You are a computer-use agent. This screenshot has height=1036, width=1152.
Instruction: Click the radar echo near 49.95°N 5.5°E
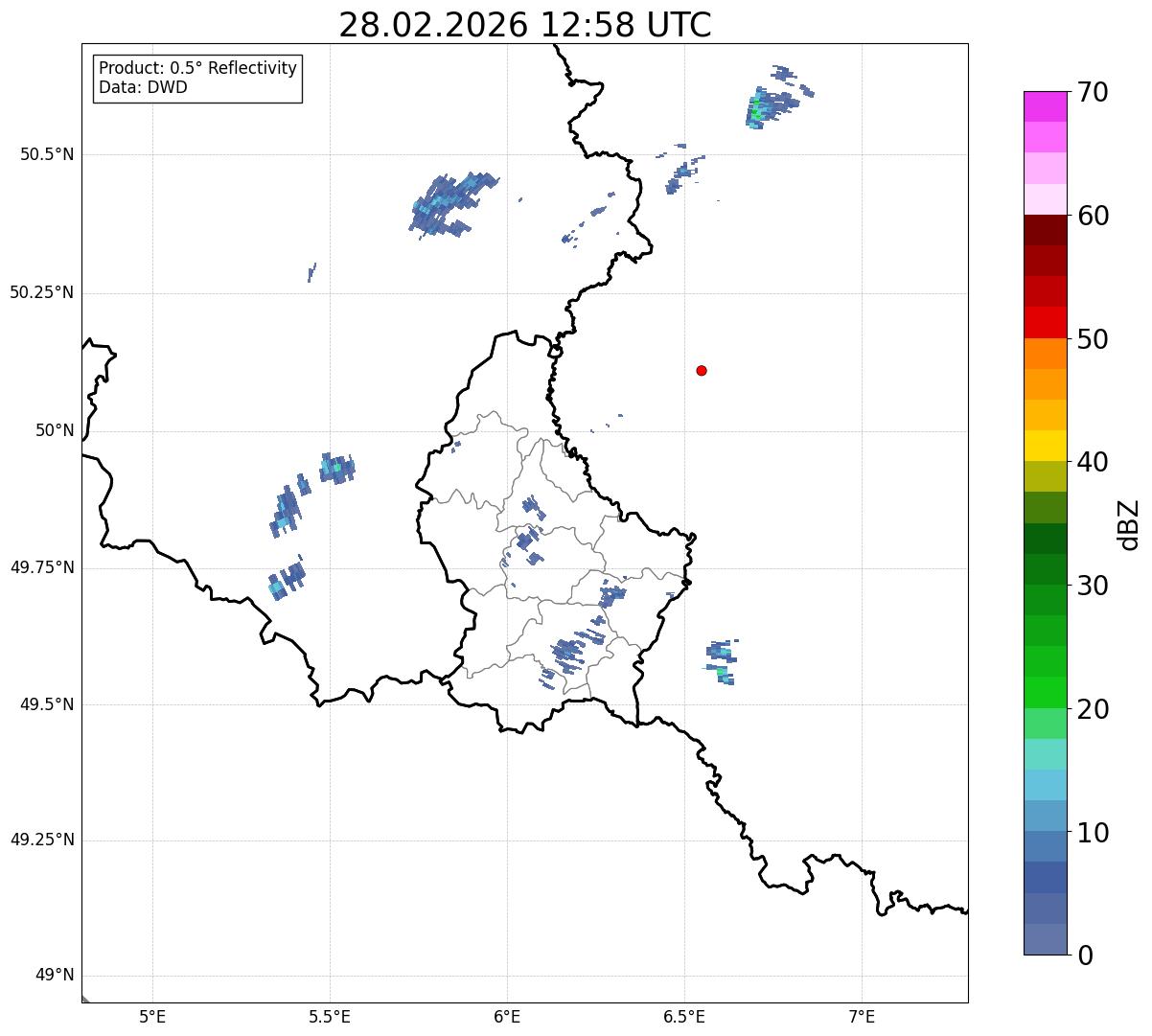(x=337, y=469)
